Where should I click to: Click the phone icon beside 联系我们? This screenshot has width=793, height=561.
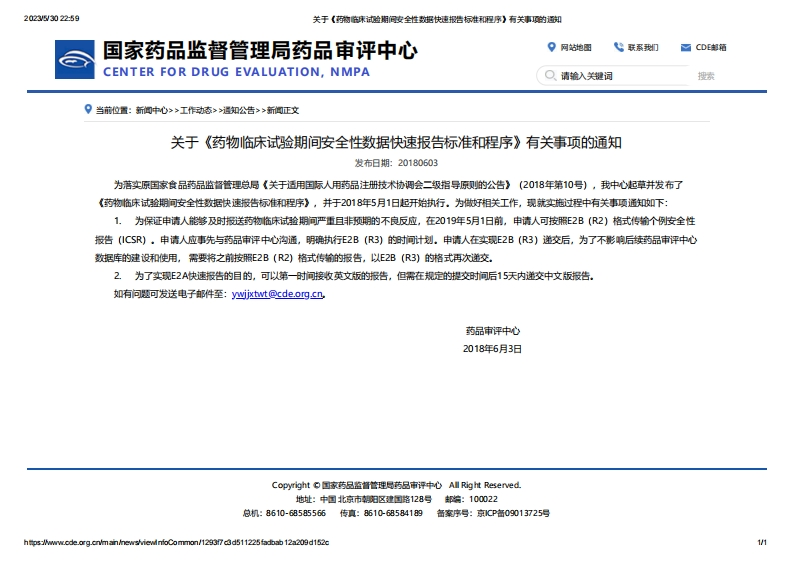(x=619, y=48)
